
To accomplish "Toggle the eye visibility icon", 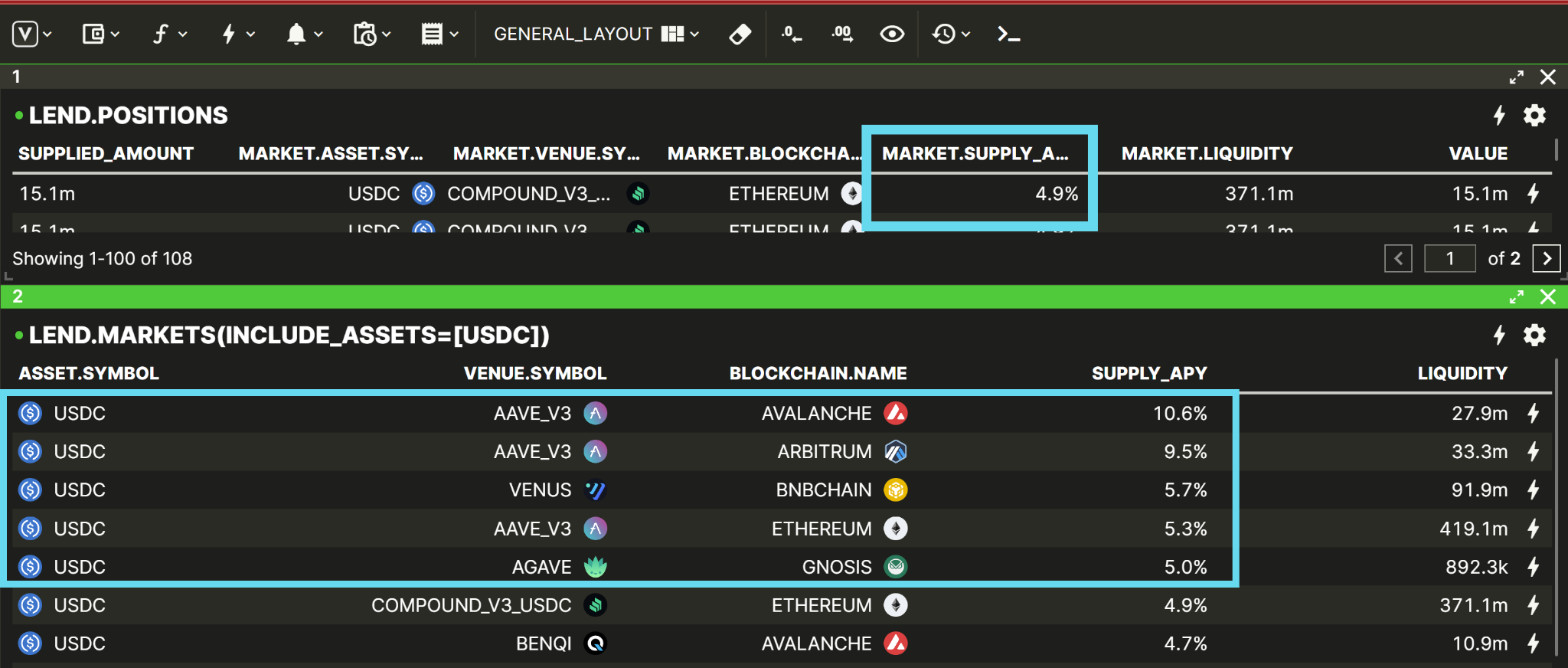I will (892, 34).
